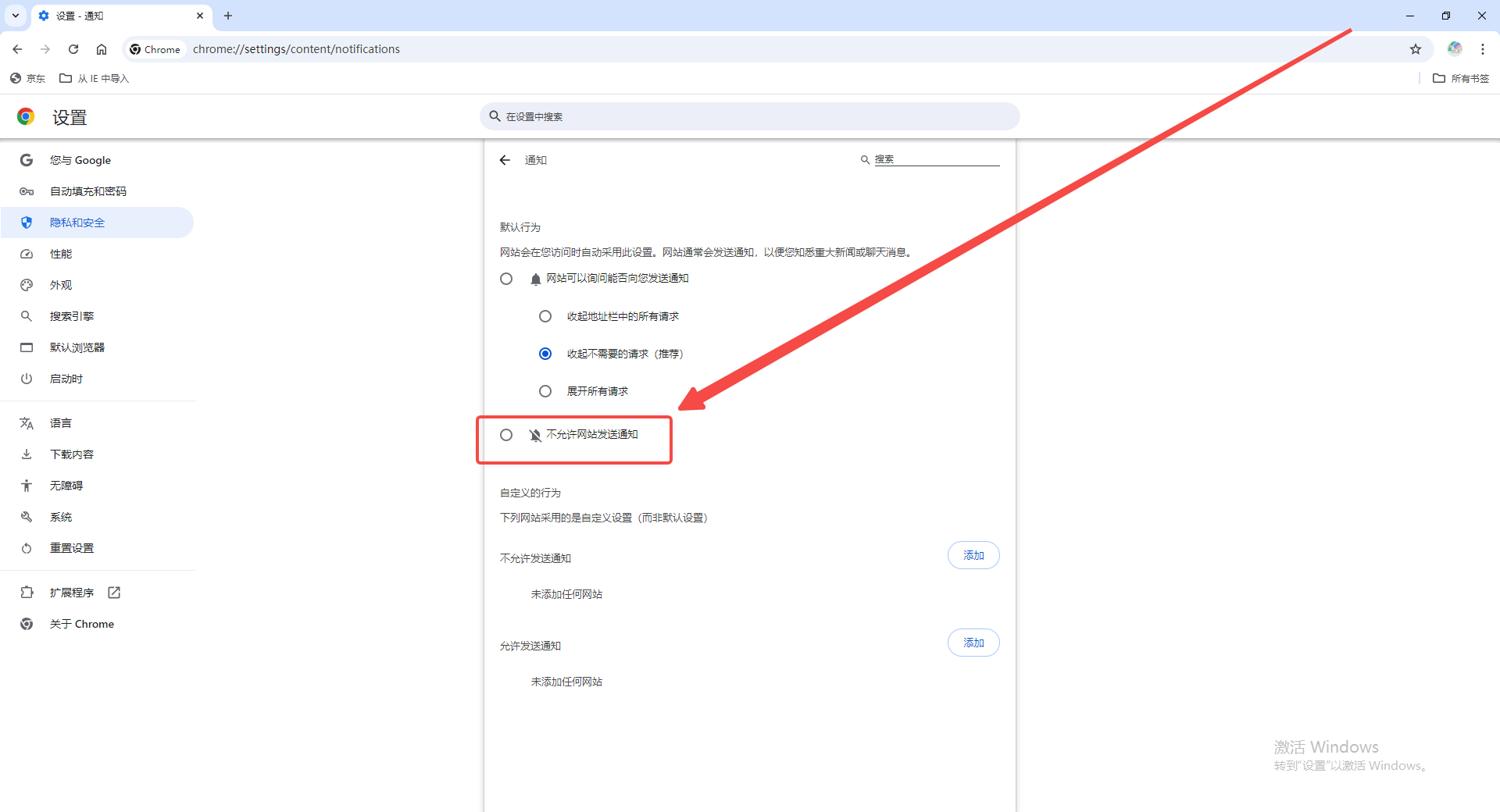Click the external link icon beside 扩展程序

coord(114,593)
